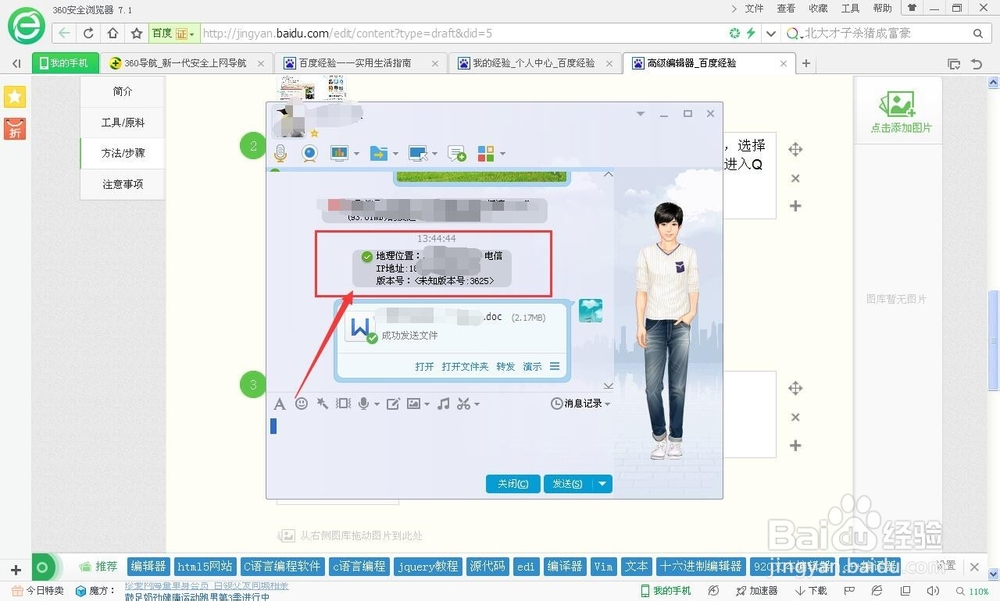Start QQ voice call with microphone icon
This screenshot has width=1000, height=601.
(x=280, y=153)
